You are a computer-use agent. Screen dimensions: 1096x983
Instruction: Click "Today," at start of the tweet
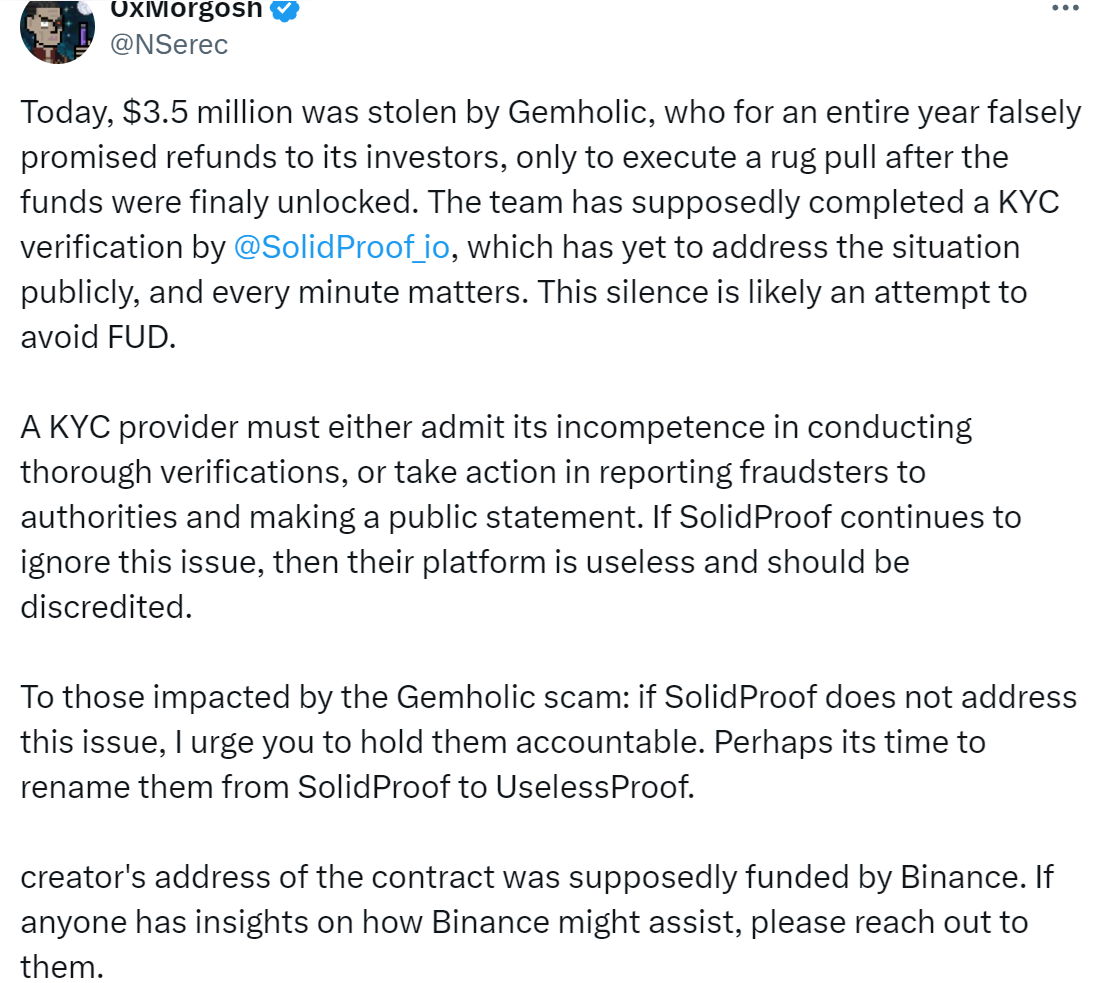pos(66,112)
